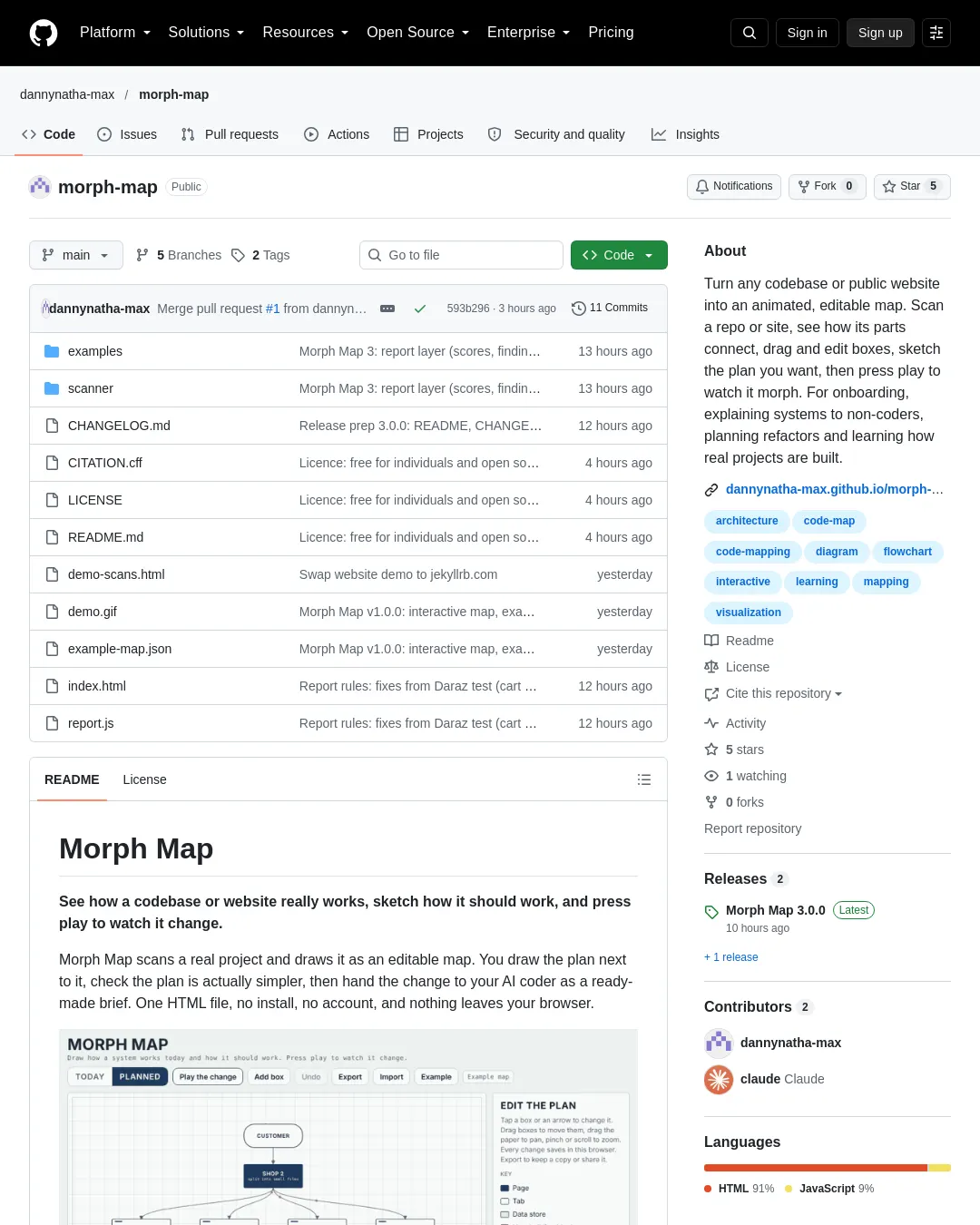Viewport: 980px width, 1225px height.
Task: Open appearance settings icon beside Sign up
Action: (936, 33)
